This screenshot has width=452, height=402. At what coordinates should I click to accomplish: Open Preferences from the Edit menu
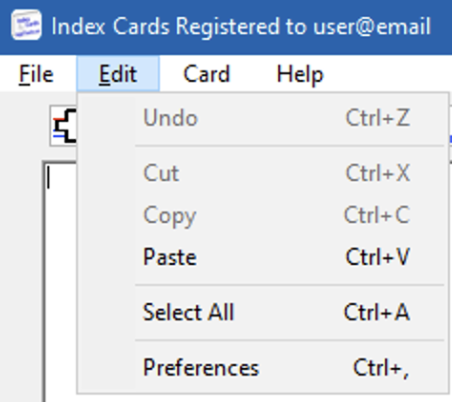pos(263,368)
